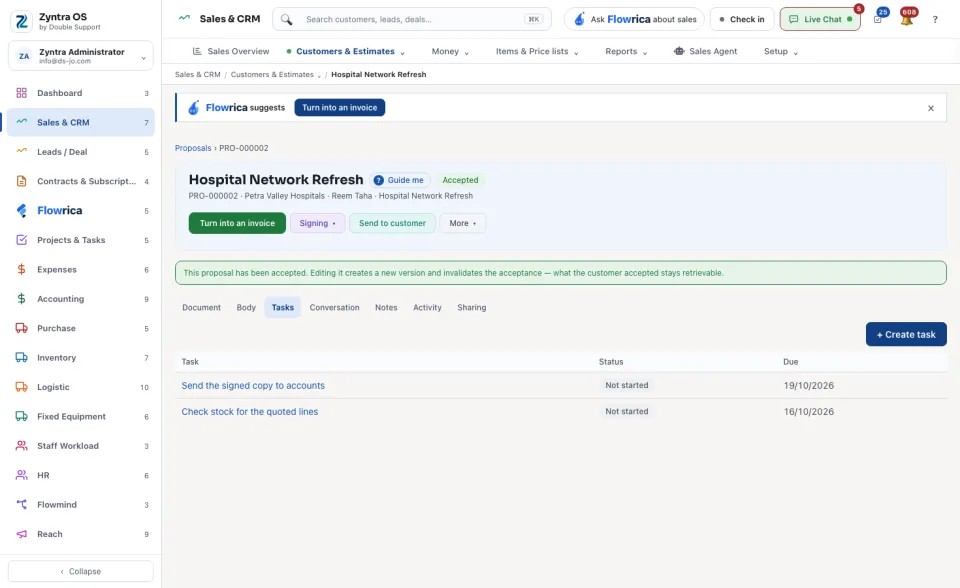This screenshot has height=588, width=960.
Task: Expand the Reports menu
Action: (x=626, y=51)
